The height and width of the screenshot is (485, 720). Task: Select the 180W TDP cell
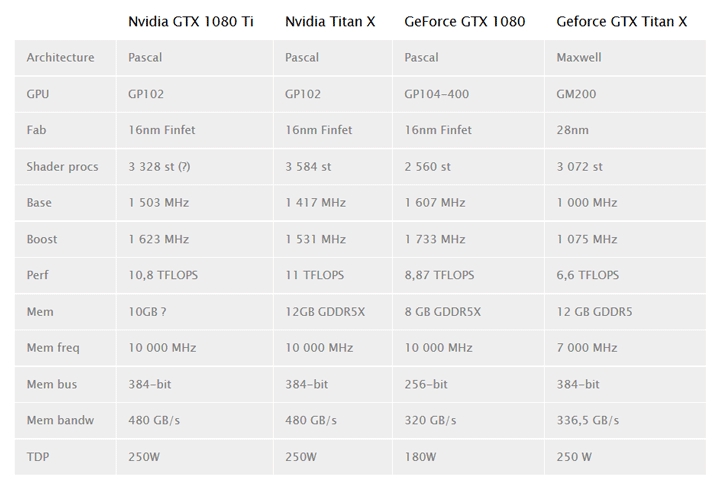click(x=421, y=456)
